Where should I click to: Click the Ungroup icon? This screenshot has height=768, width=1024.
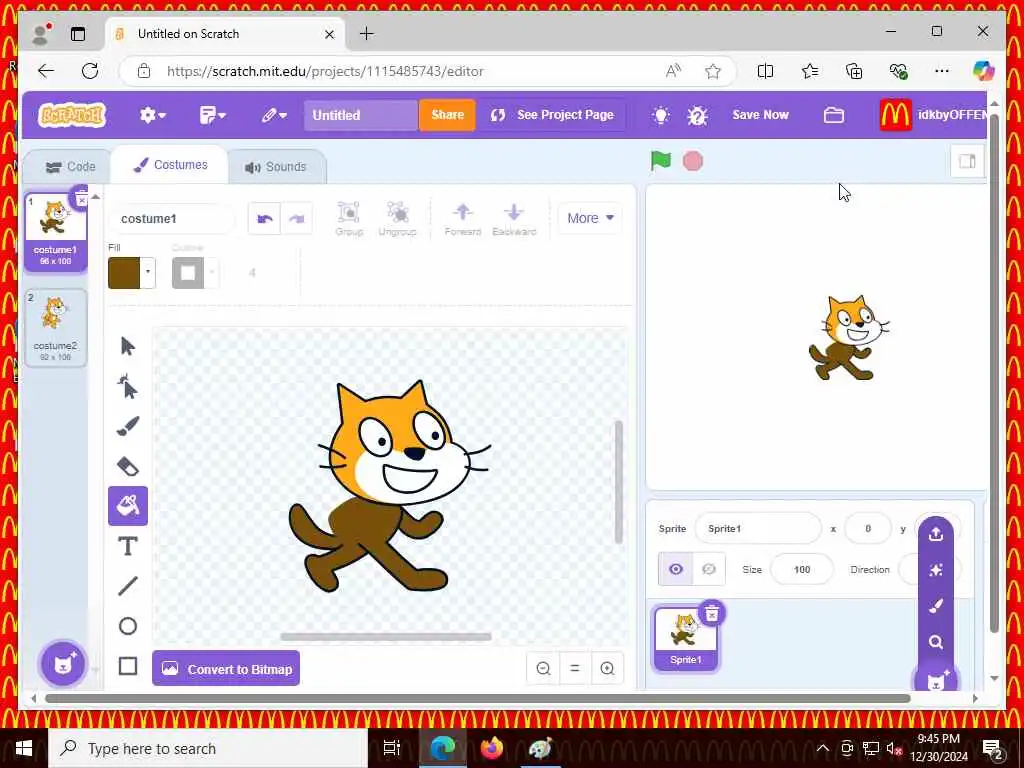pos(397,219)
